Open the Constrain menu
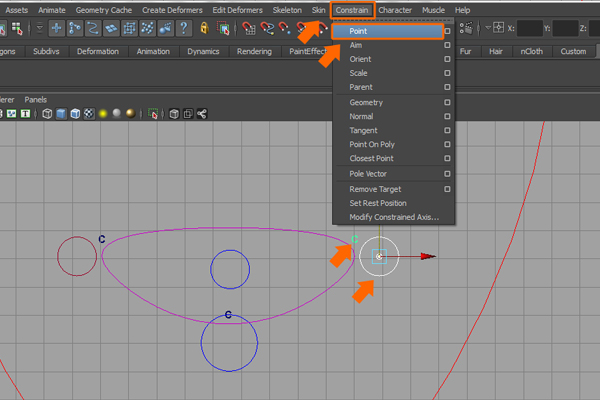This screenshot has height=400, width=600. 352,10
